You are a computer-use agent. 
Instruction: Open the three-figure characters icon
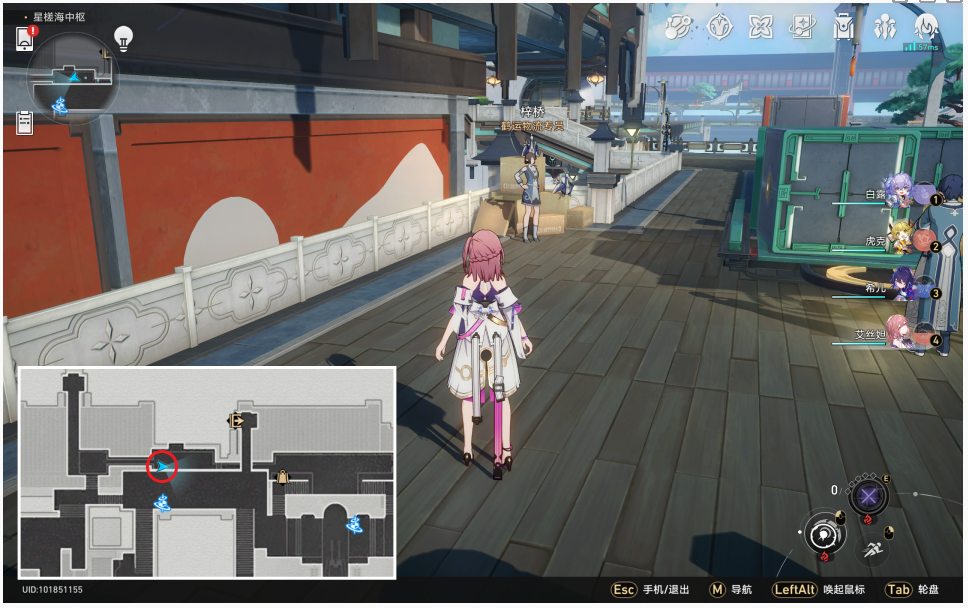pos(885,27)
